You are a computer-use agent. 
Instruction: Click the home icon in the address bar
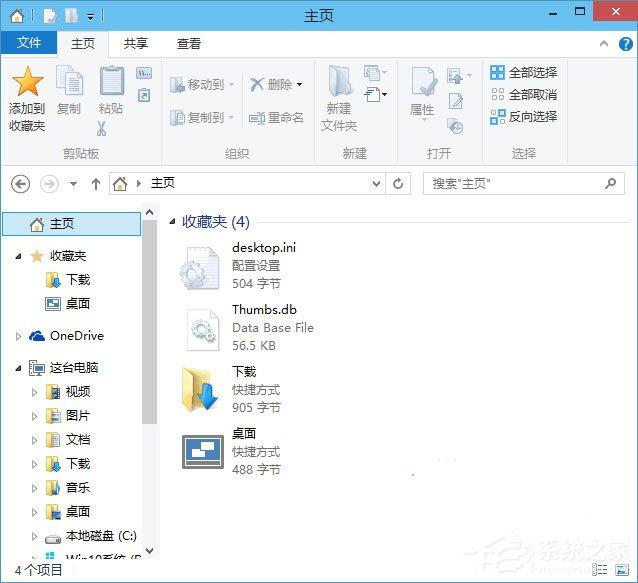pyautogui.click(x=120, y=183)
